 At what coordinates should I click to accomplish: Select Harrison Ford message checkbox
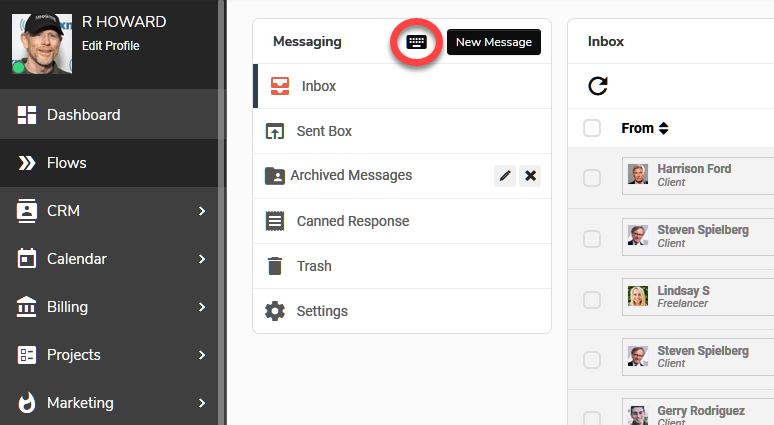click(x=592, y=178)
